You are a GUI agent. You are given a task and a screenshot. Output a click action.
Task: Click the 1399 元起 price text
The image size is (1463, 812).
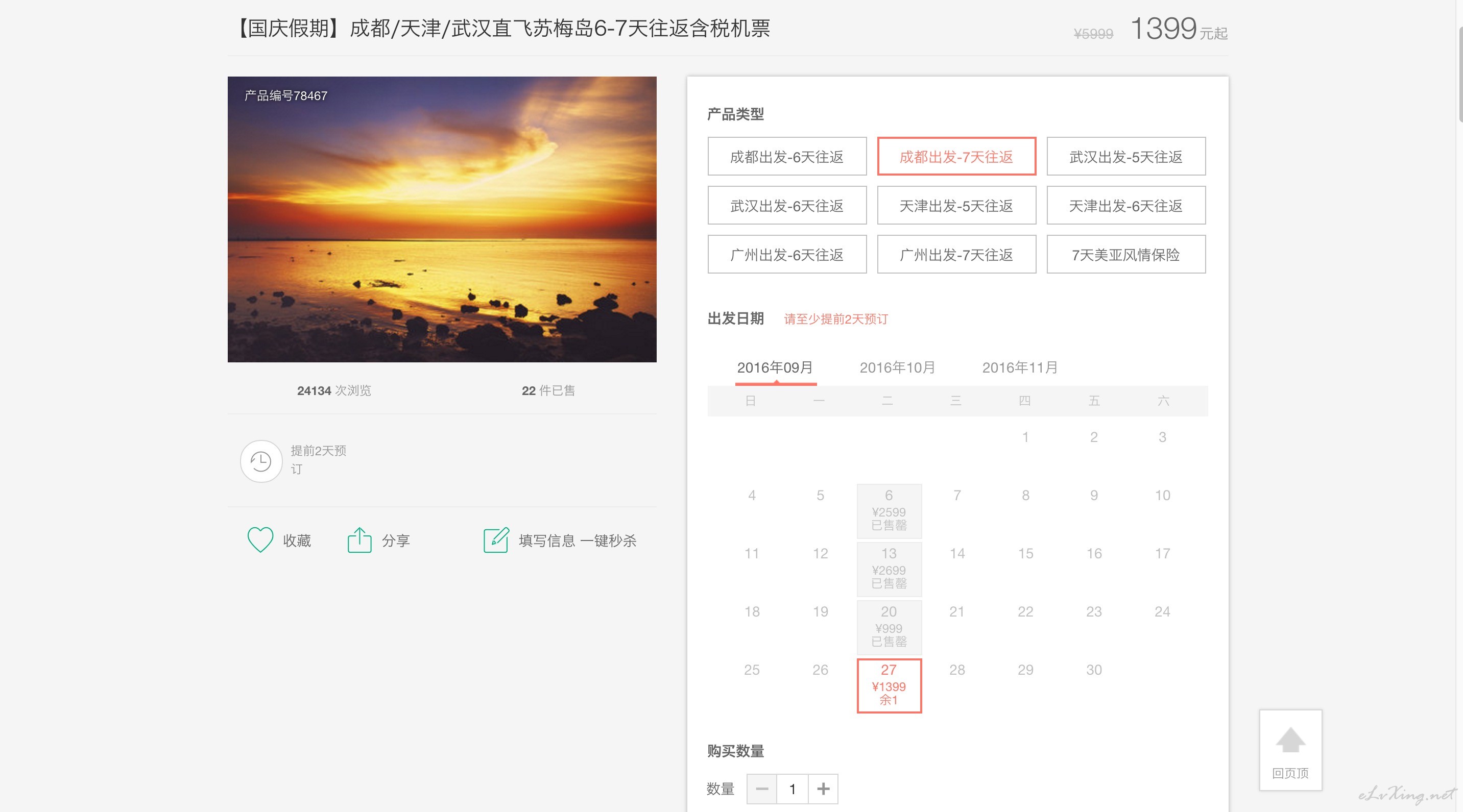(x=1179, y=29)
